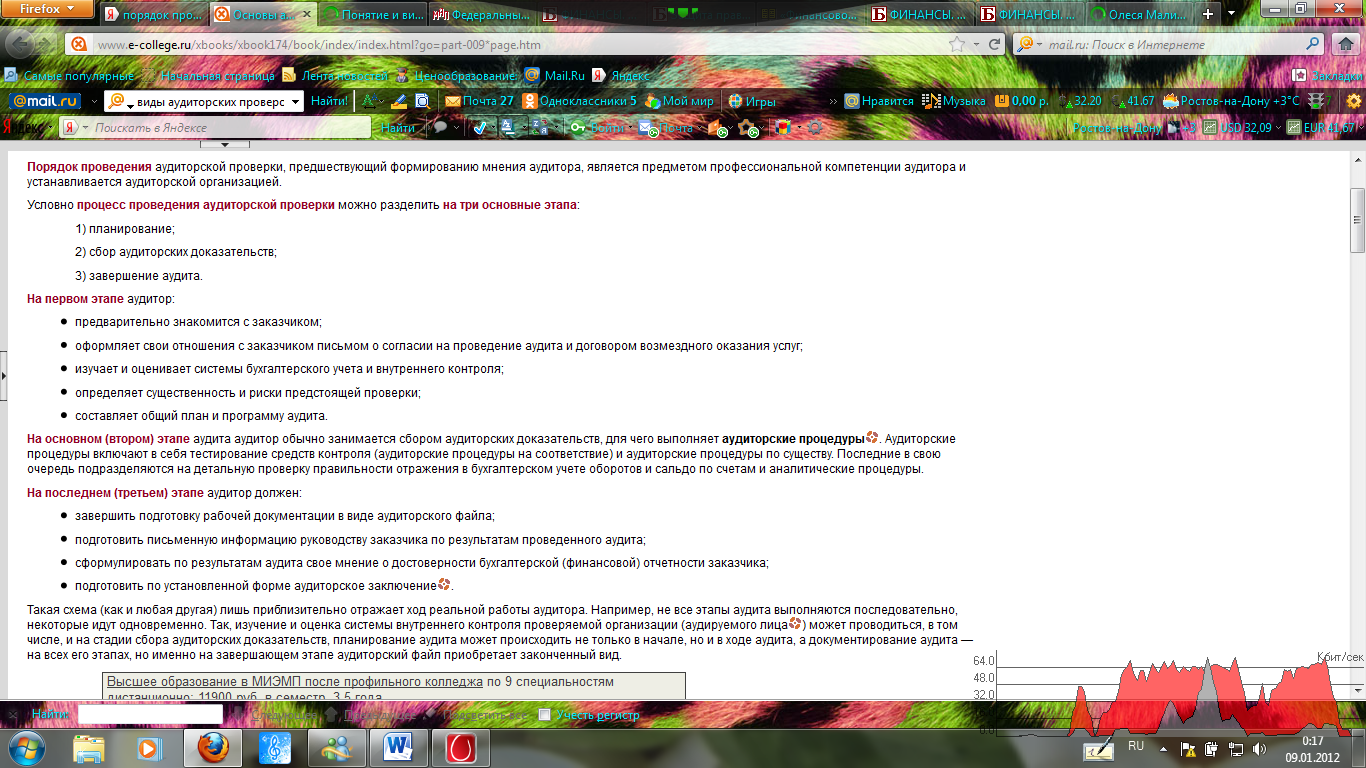Open Mail.ru toolbar settings gear icon
The image size is (1366, 768).
(1353, 101)
